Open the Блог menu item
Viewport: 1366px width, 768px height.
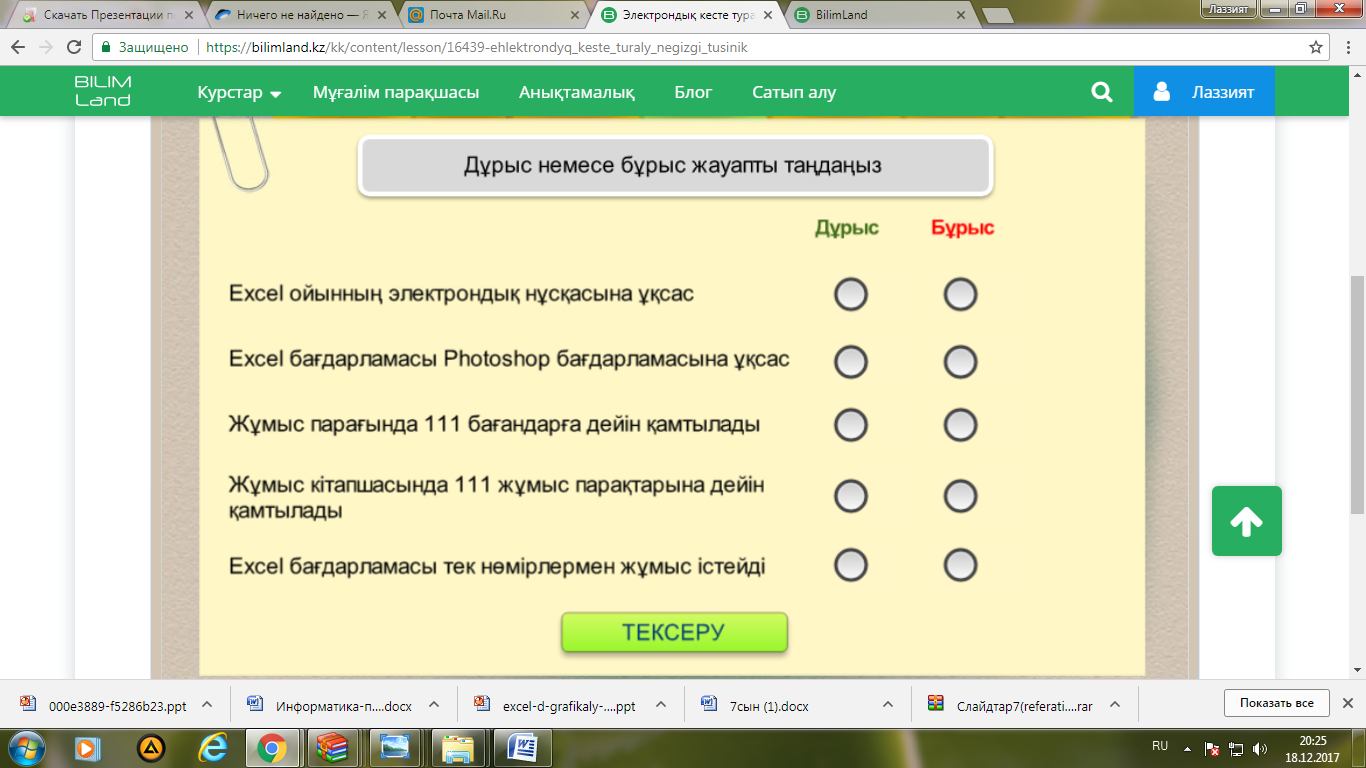[693, 92]
